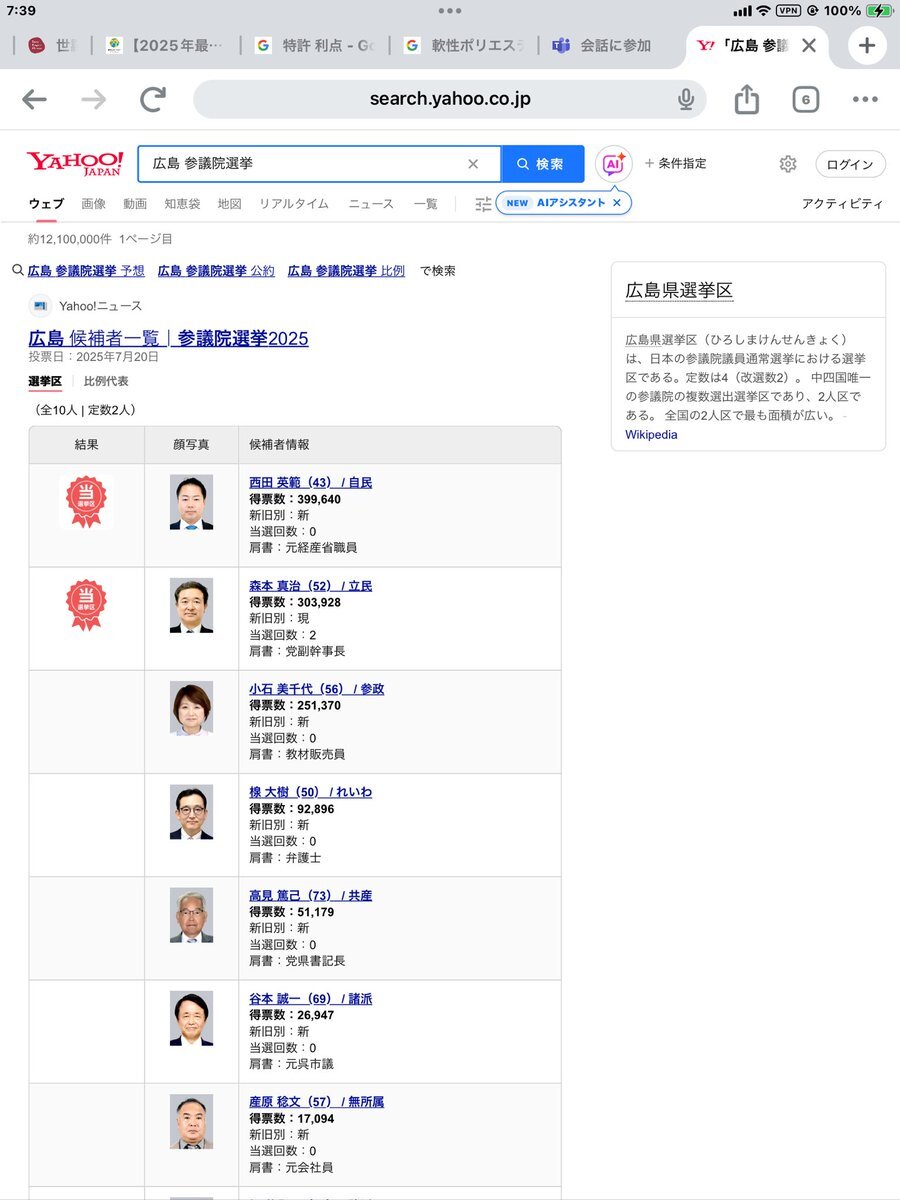The image size is (900, 1200).
Task: Select the 動画 search category
Action: [x=135, y=204]
